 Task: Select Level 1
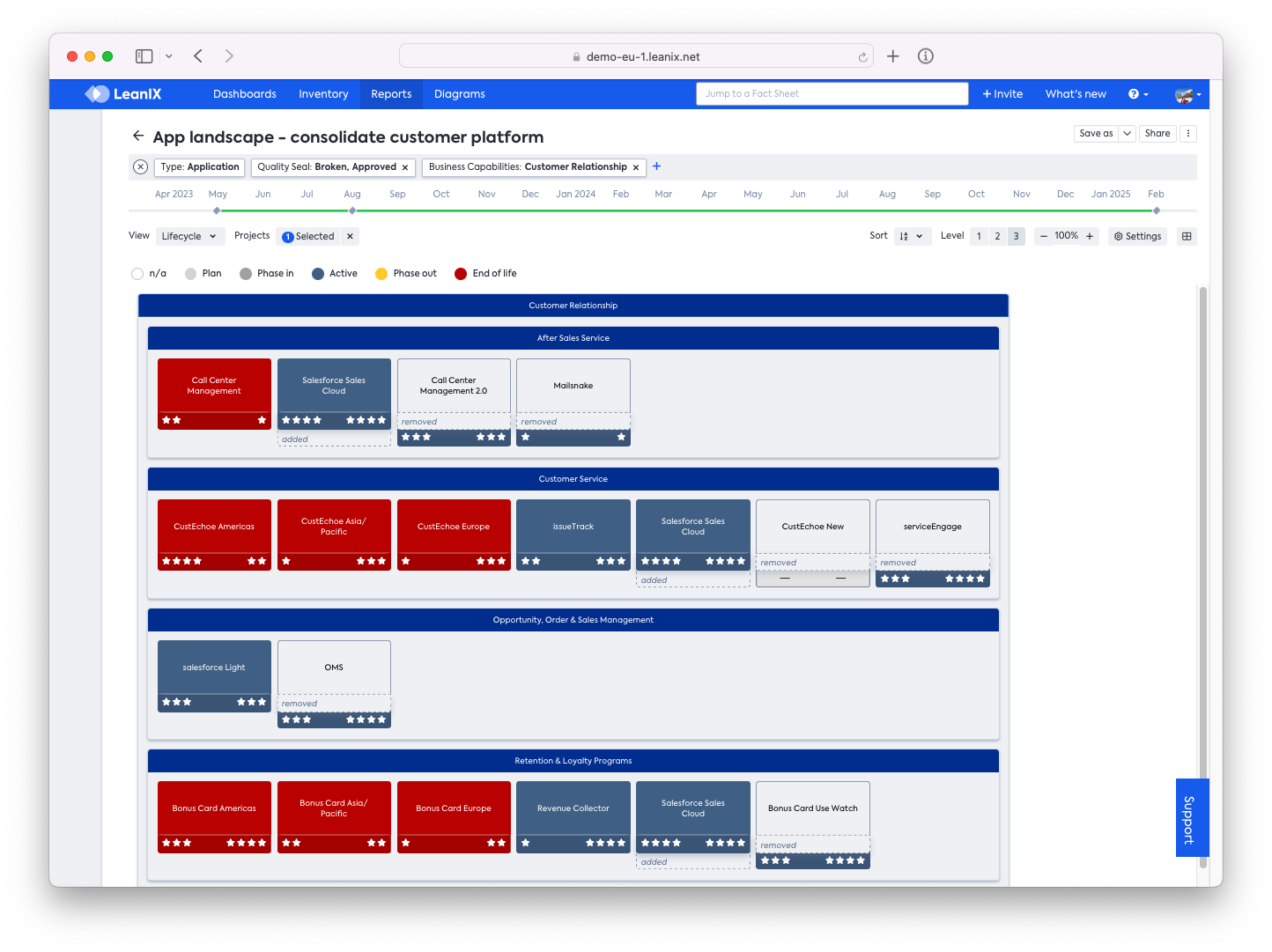(x=979, y=236)
